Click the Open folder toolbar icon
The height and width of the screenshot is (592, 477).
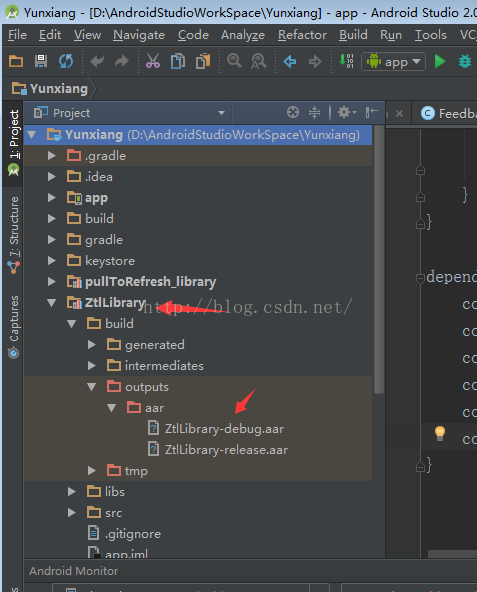16,61
